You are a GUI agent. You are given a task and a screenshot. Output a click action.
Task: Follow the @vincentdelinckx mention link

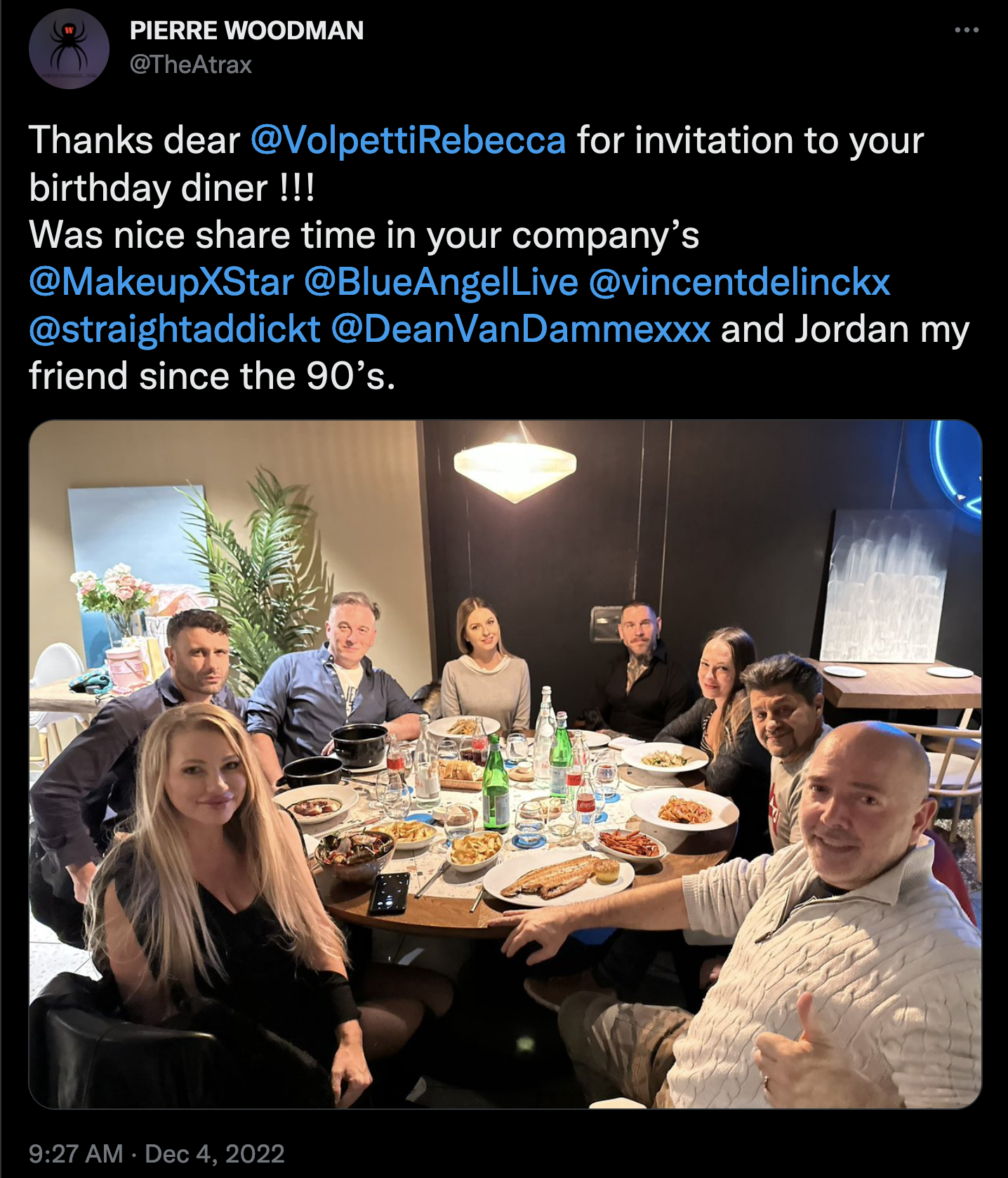click(x=740, y=282)
